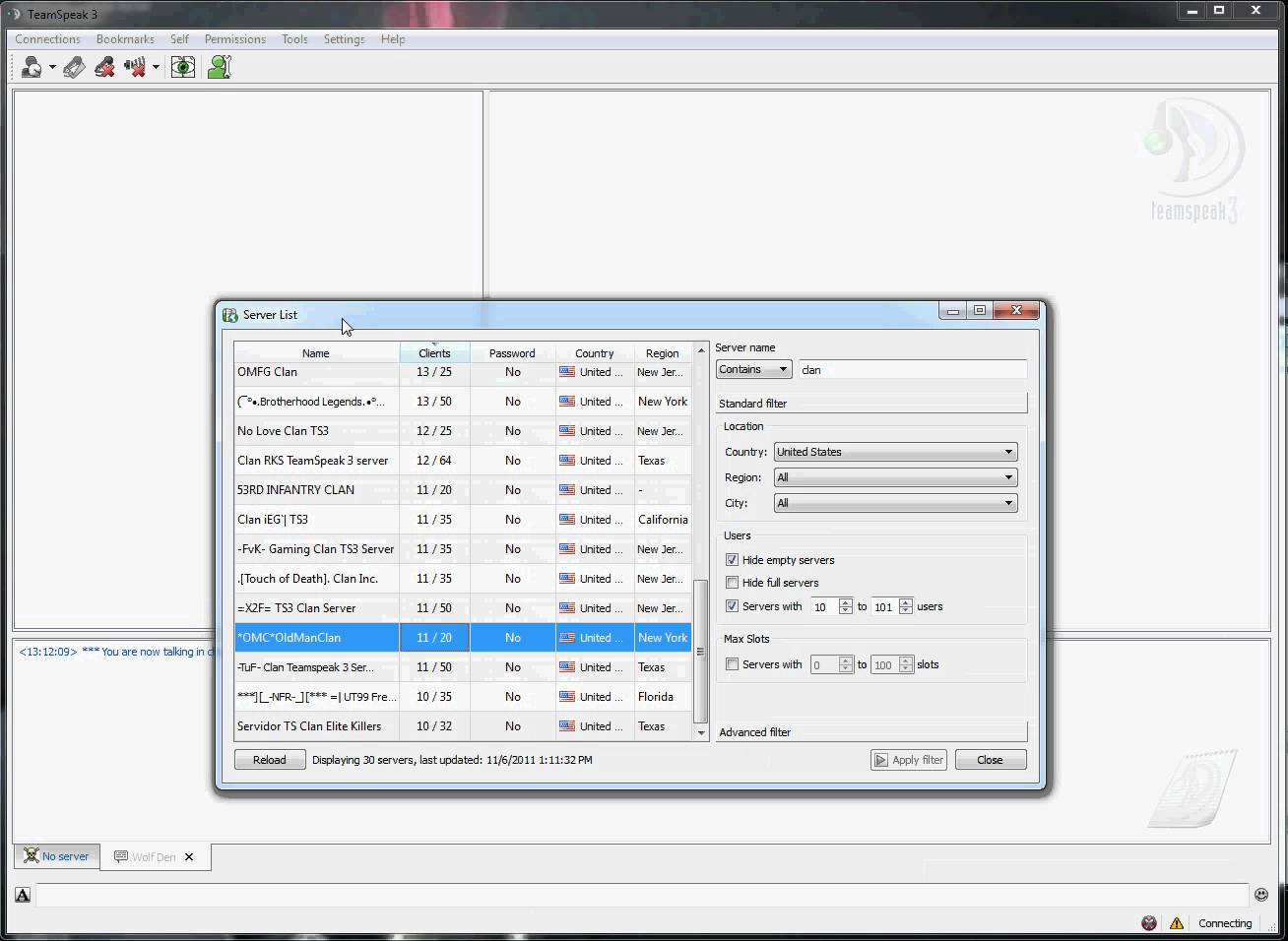Click the US flag in =X2F= TS3 Clan row

567,608
